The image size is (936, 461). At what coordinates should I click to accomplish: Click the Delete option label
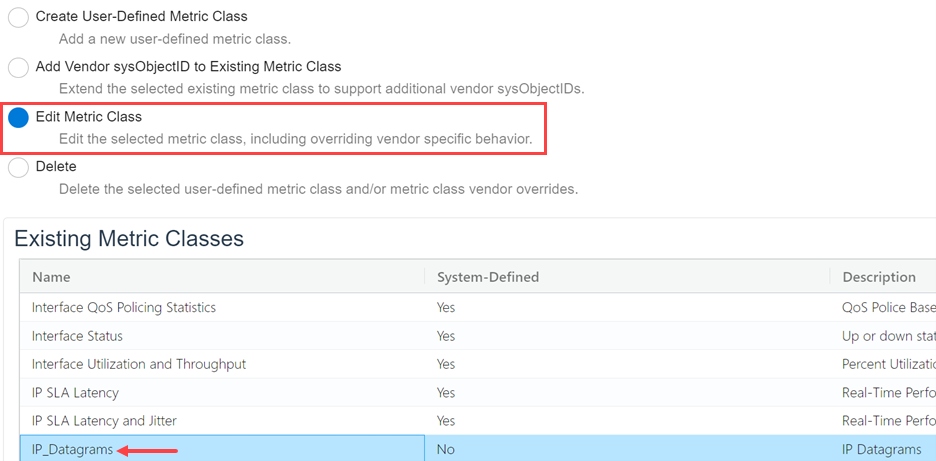pyautogui.click(x=56, y=166)
